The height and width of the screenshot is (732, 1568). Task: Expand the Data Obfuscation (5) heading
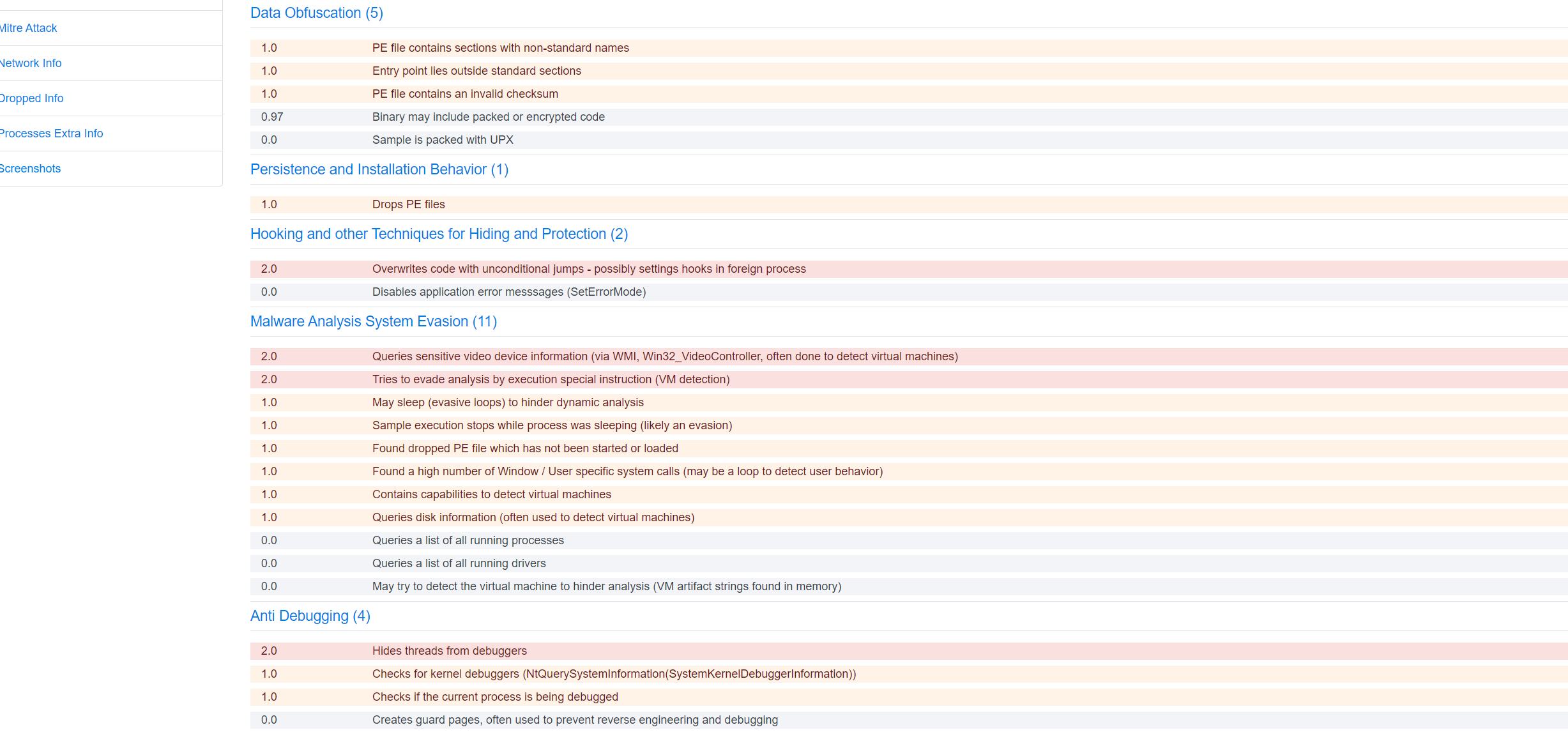click(316, 13)
